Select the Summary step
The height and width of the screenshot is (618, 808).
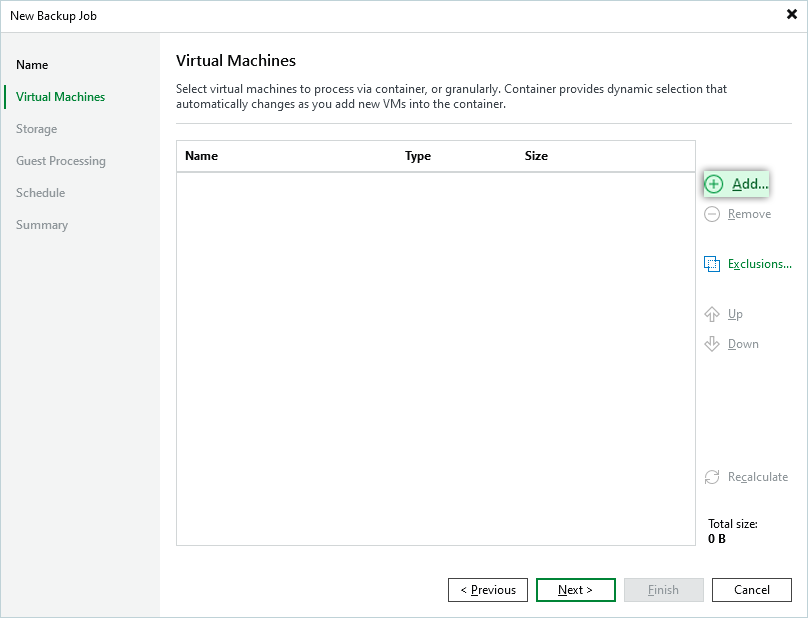pos(42,225)
